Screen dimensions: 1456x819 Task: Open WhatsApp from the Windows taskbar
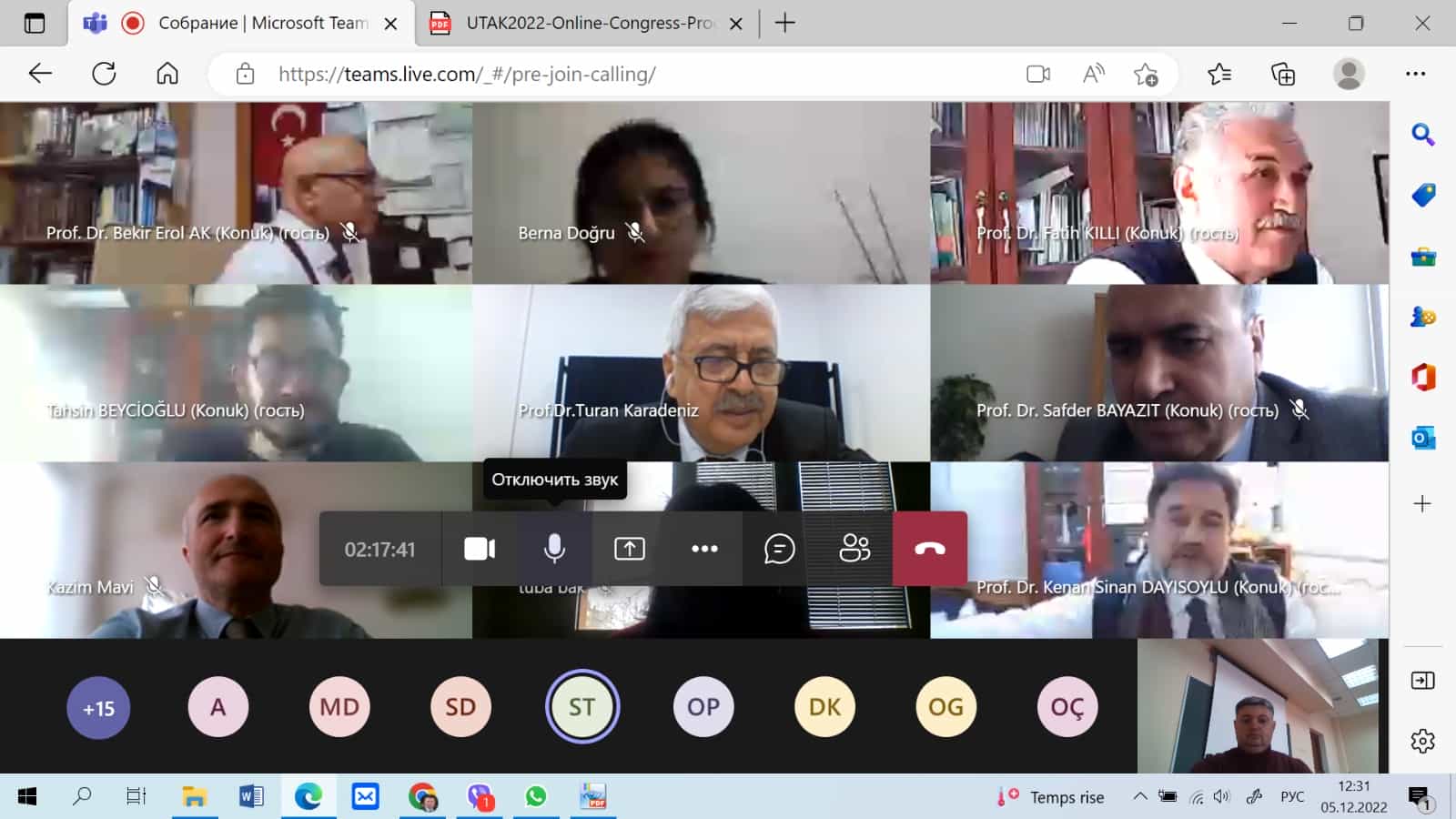click(x=536, y=797)
